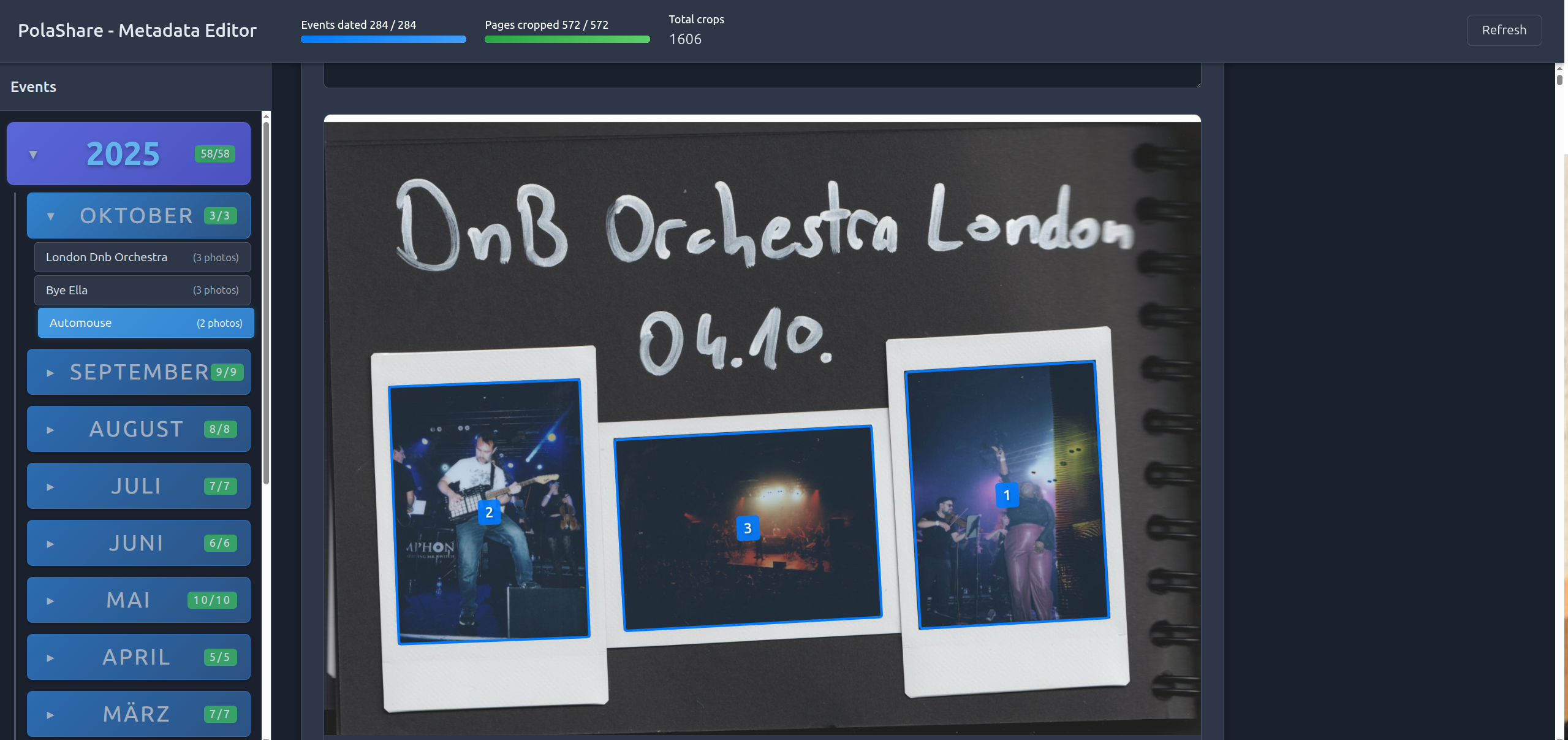This screenshot has width=1568, height=740.
Task: Click the 10/10 badge on Mai
Action: pyautogui.click(x=212, y=600)
